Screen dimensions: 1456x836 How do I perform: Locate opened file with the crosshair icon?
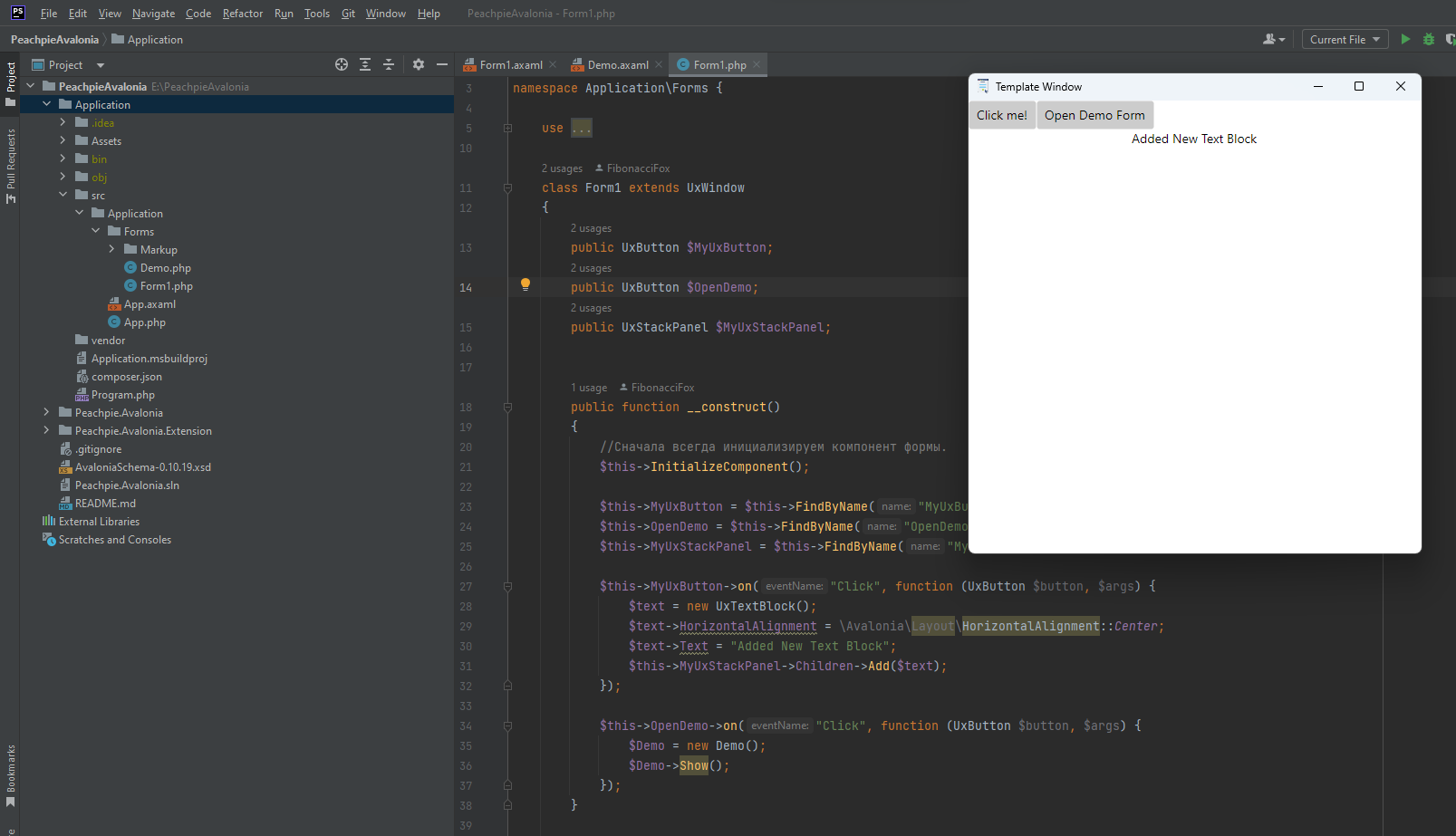click(342, 64)
